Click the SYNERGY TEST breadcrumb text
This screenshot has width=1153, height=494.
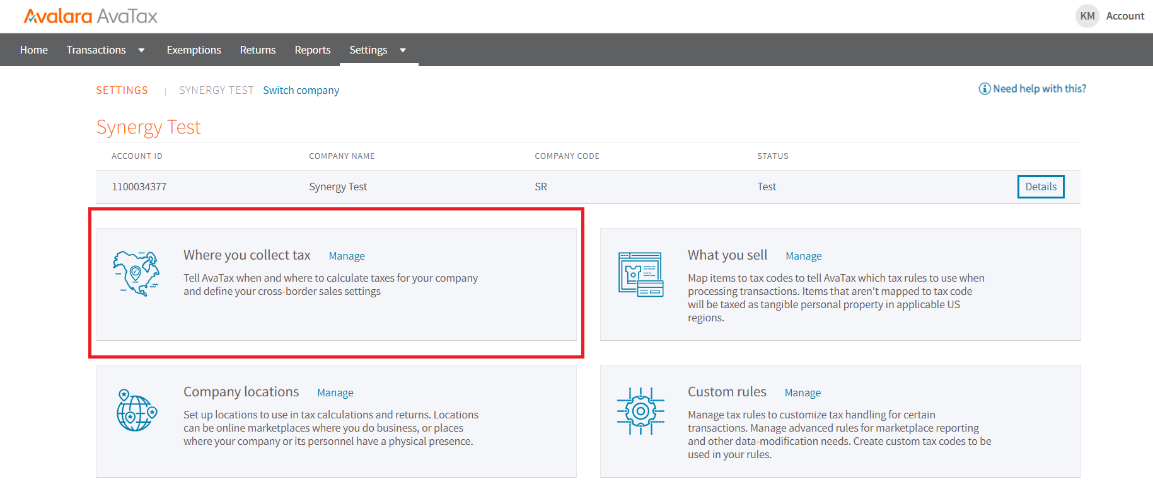point(216,90)
